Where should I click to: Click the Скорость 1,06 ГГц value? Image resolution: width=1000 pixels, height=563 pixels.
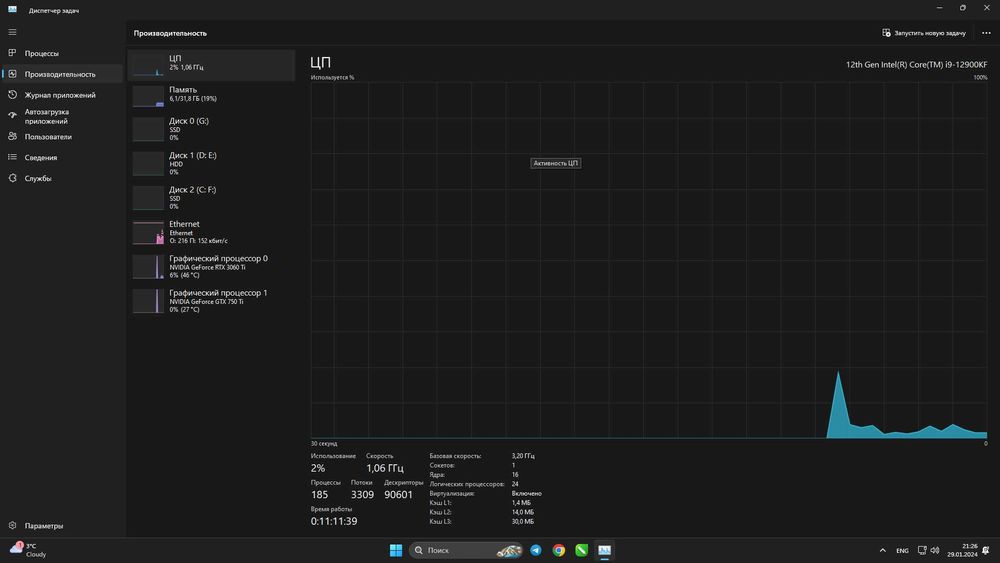tap(385, 468)
